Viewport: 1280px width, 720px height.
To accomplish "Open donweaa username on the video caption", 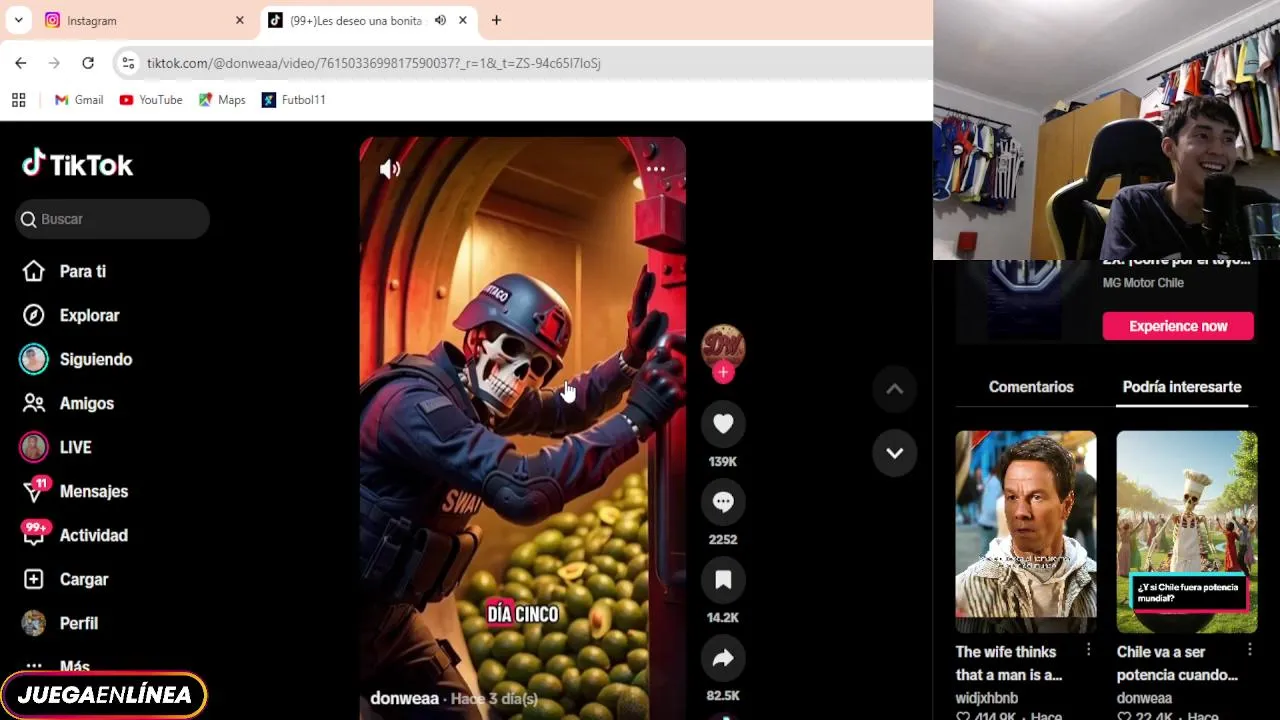I will [x=404, y=698].
